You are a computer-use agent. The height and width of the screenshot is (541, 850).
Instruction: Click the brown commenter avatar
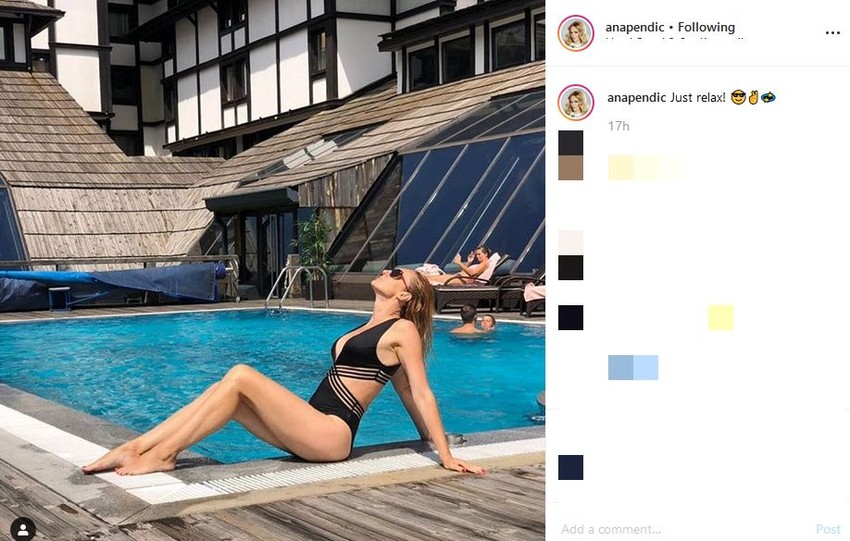tap(571, 168)
